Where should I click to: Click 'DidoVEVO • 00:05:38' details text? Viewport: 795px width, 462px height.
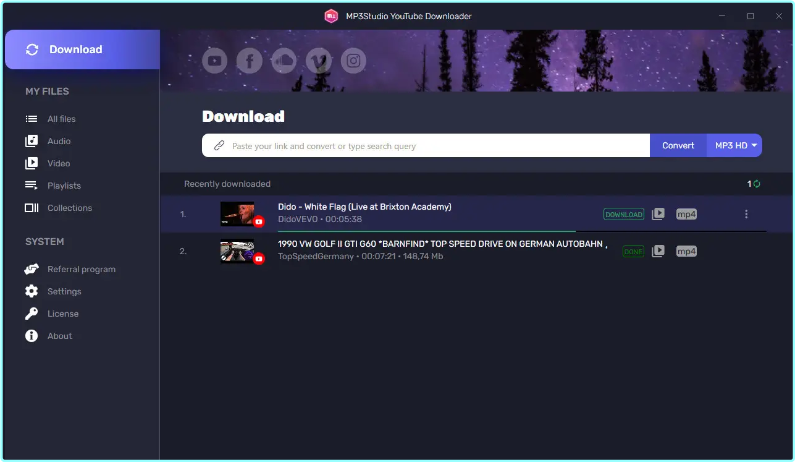point(320,219)
